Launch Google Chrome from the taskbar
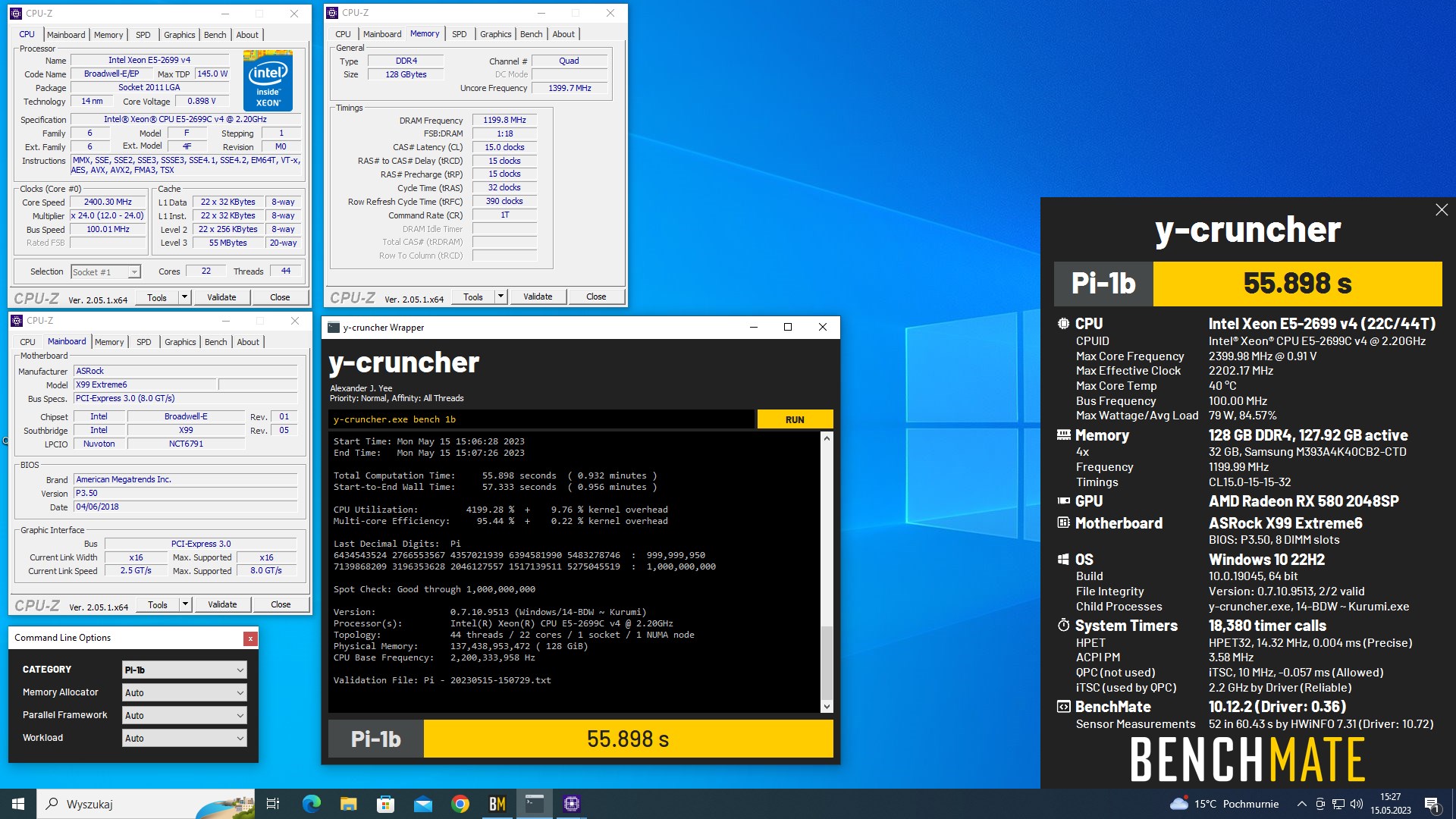1456x819 pixels. tap(460, 804)
